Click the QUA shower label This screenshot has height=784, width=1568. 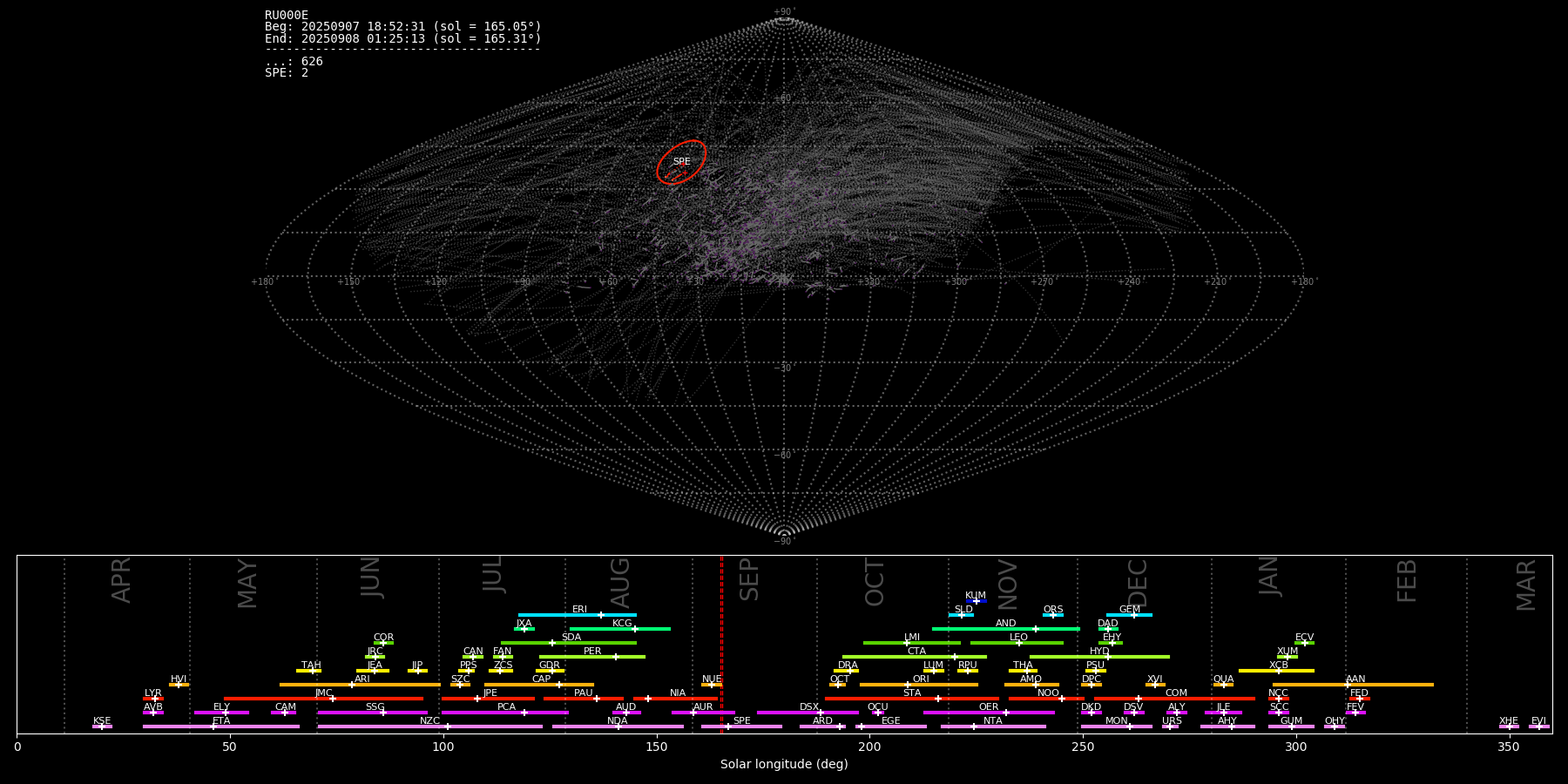1224,679
